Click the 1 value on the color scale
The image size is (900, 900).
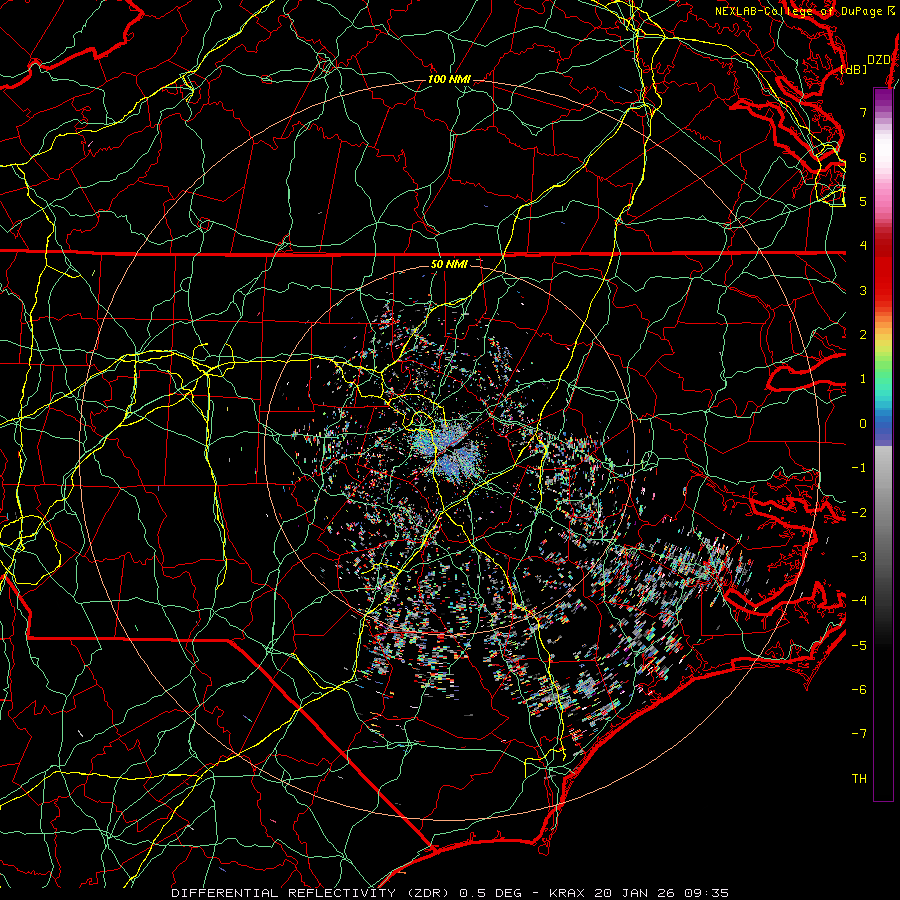click(863, 379)
